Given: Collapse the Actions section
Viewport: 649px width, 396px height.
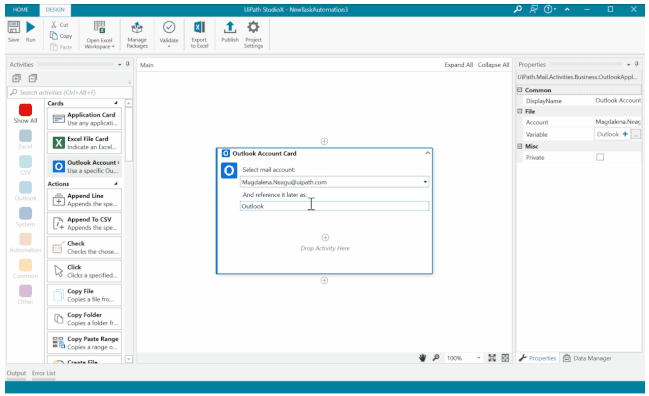Looking at the screenshot, I should [x=115, y=184].
